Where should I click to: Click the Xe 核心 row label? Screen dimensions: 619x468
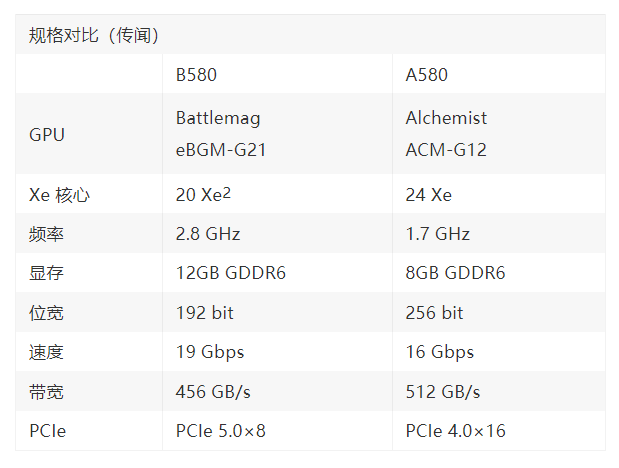point(59,195)
